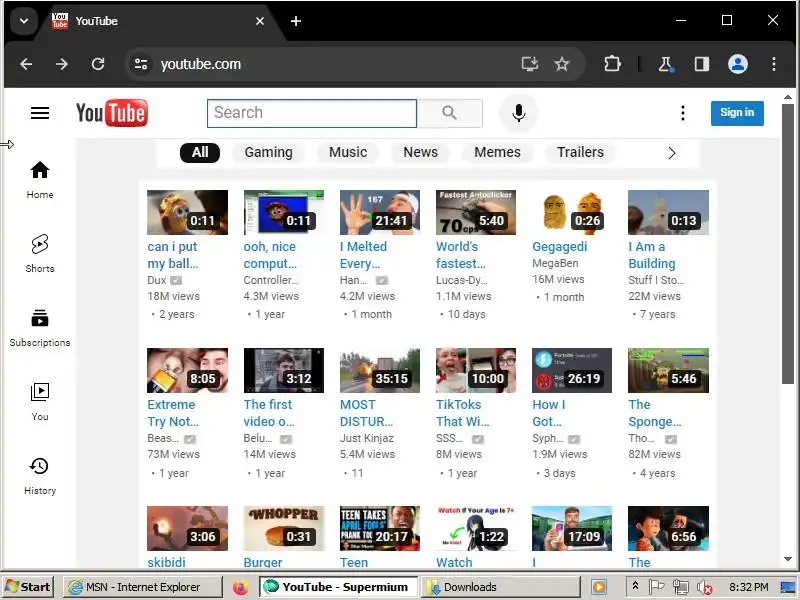Click inside the YouTube Search field
Screen dimensions: 800x600
coord(312,113)
